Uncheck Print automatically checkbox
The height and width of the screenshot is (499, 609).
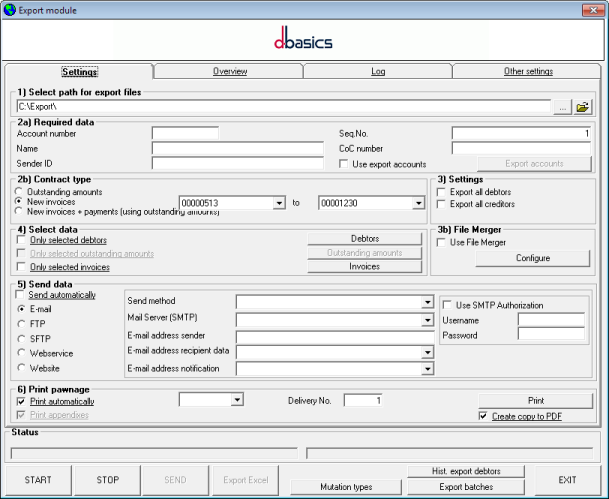point(21,401)
